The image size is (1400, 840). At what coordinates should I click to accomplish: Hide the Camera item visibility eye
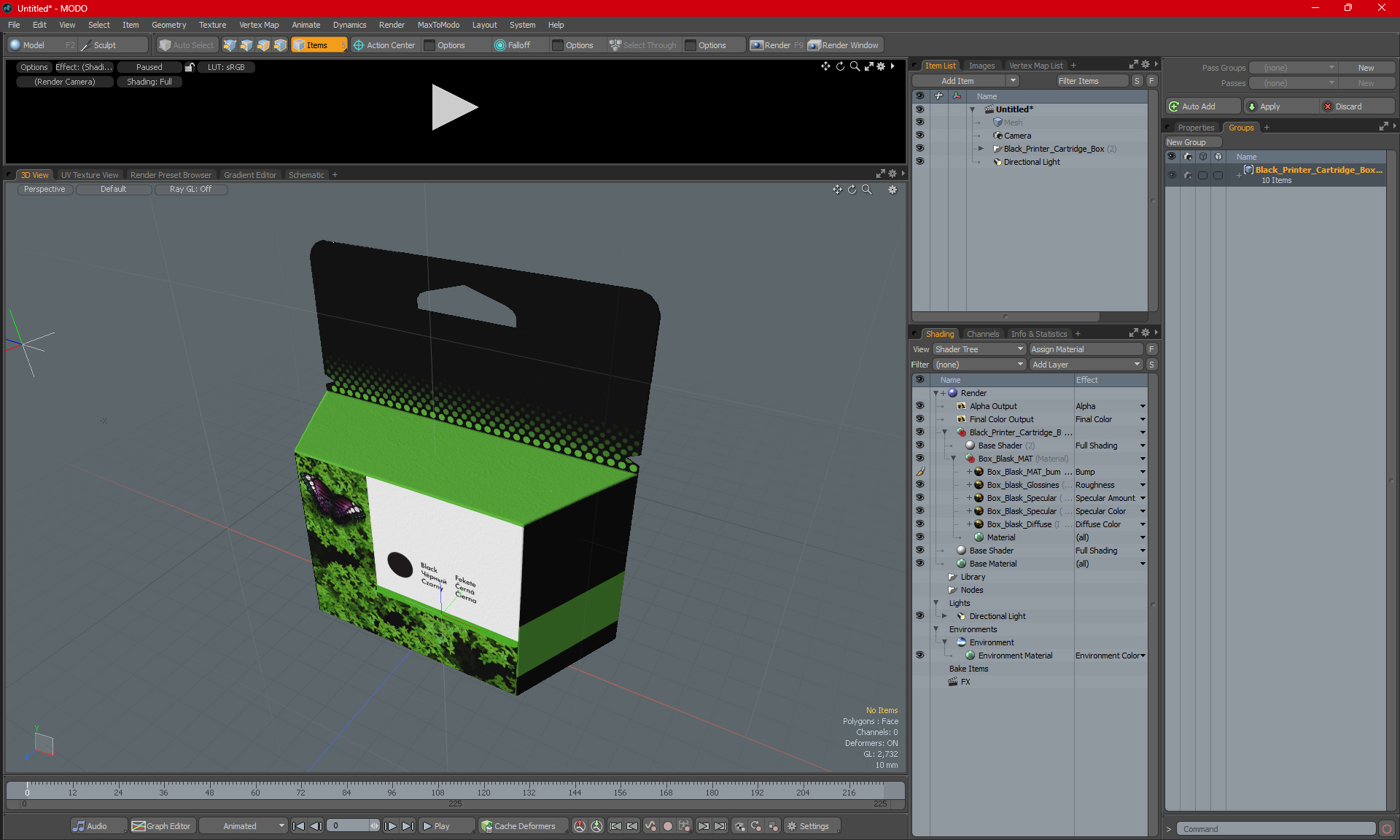[919, 136]
